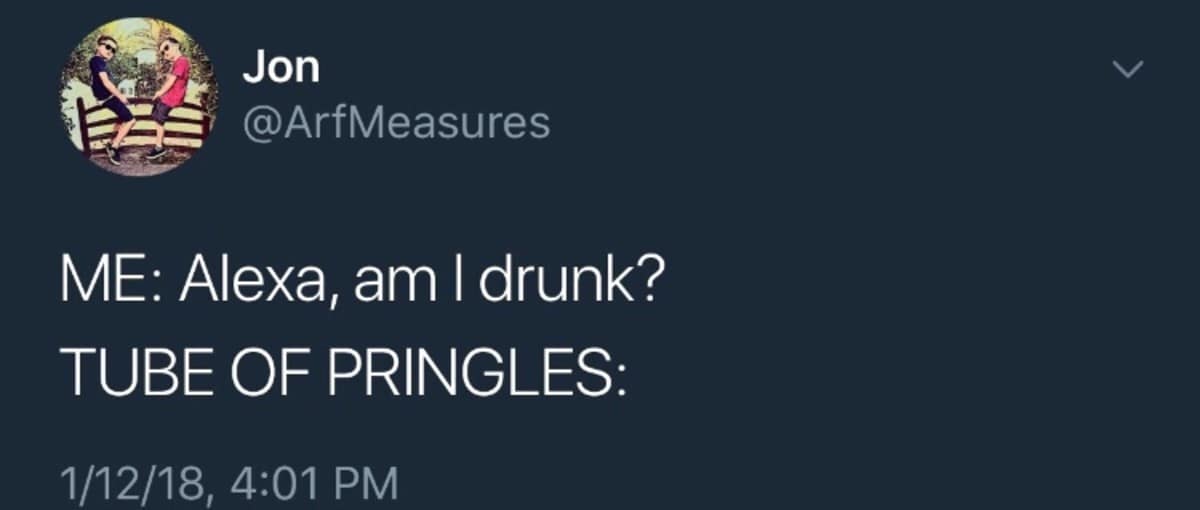Open the tweet options chevron menu
This screenshot has height=510, width=1200.
1127,69
